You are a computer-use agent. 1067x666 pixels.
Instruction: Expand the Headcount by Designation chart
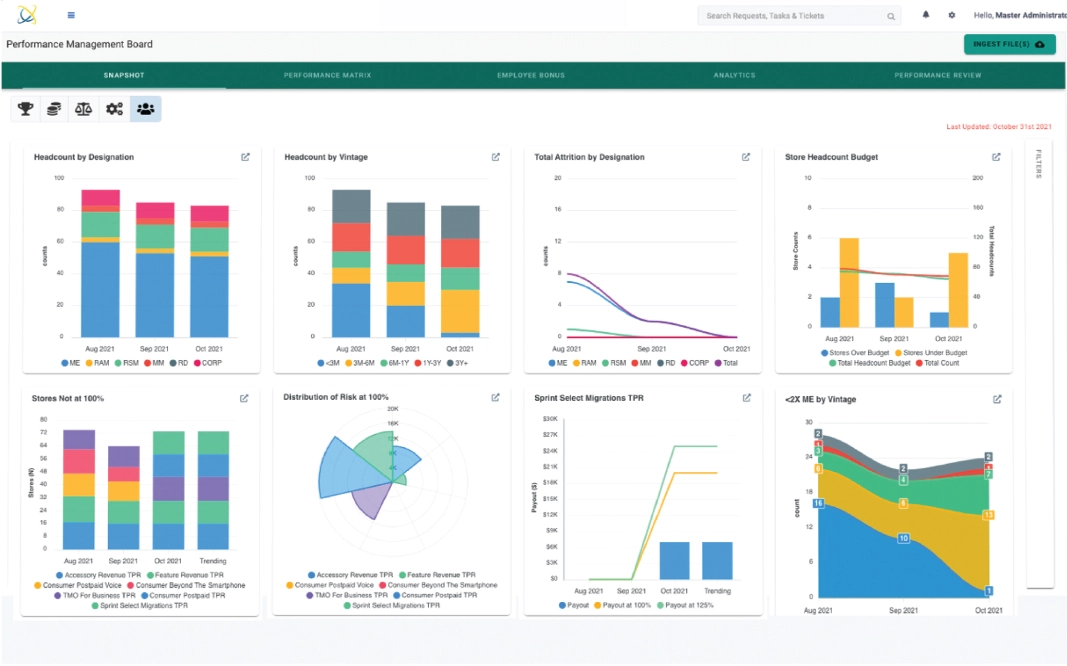pyautogui.click(x=245, y=157)
